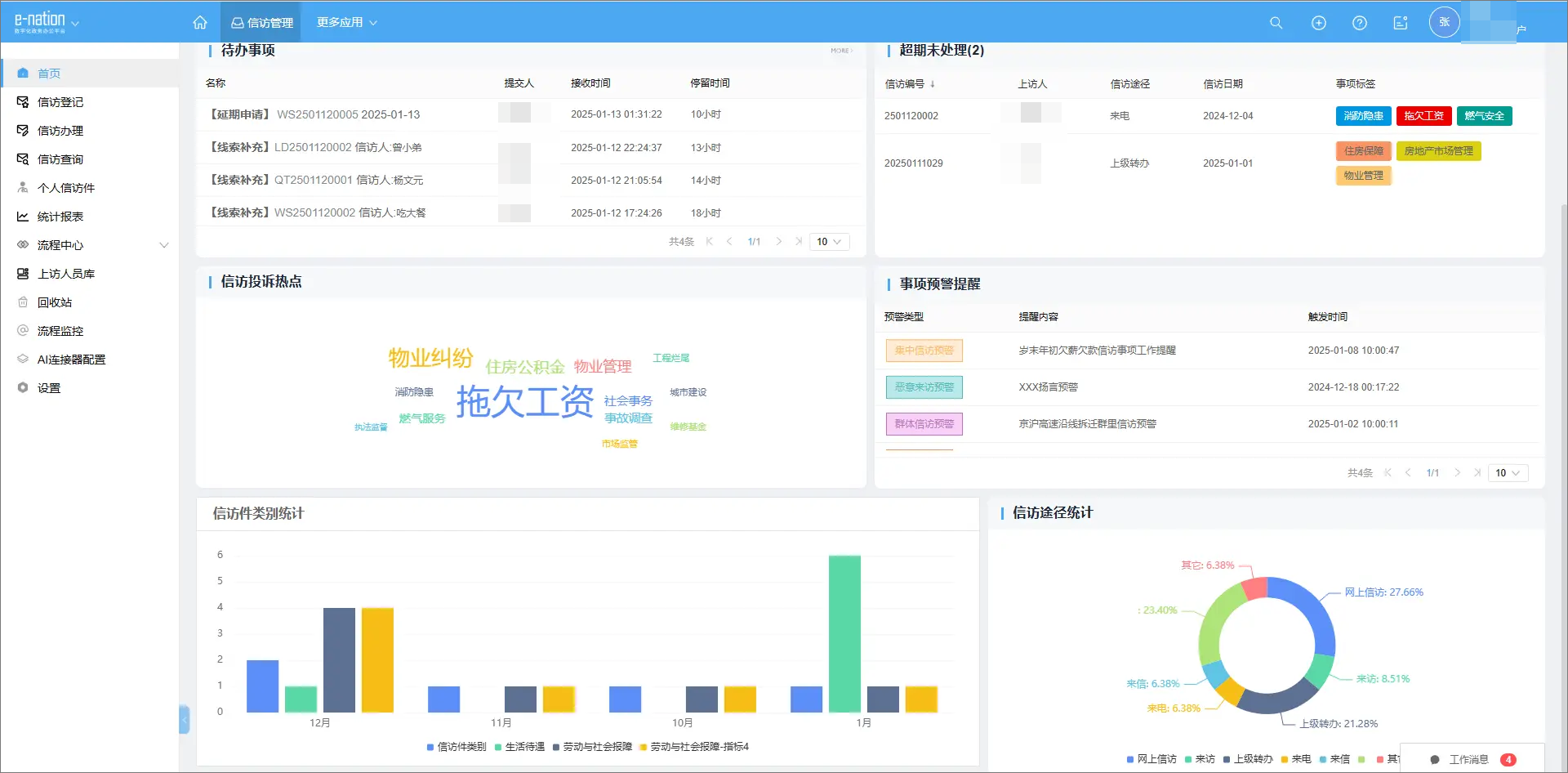This screenshot has height=773, width=1568.
Task: Click the 消防隐患 blue tag
Action: tap(1363, 116)
